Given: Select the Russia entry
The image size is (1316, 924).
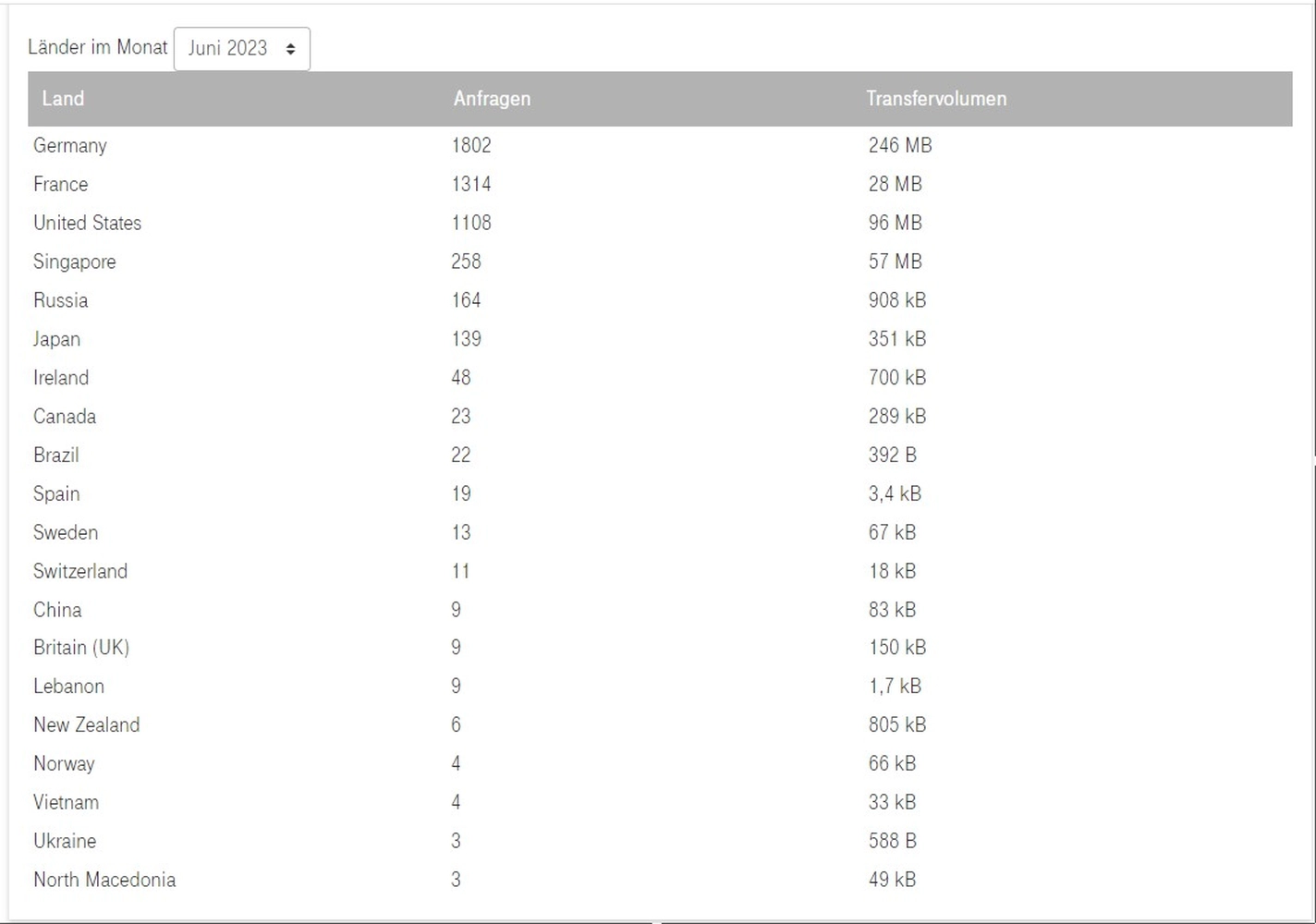Looking at the screenshot, I should pos(60,300).
